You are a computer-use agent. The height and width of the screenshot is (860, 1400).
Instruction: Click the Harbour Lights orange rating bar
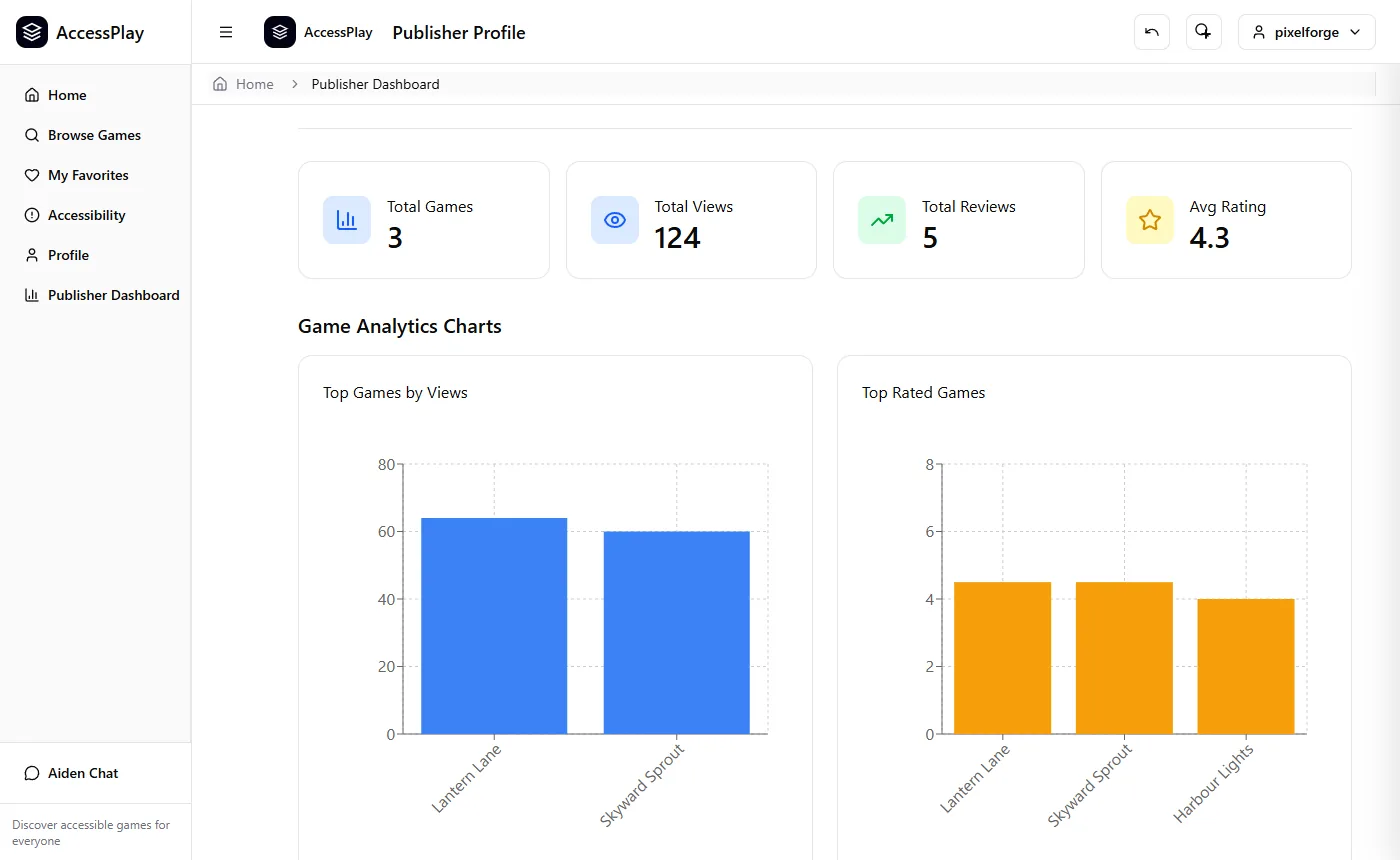click(1246, 667)
